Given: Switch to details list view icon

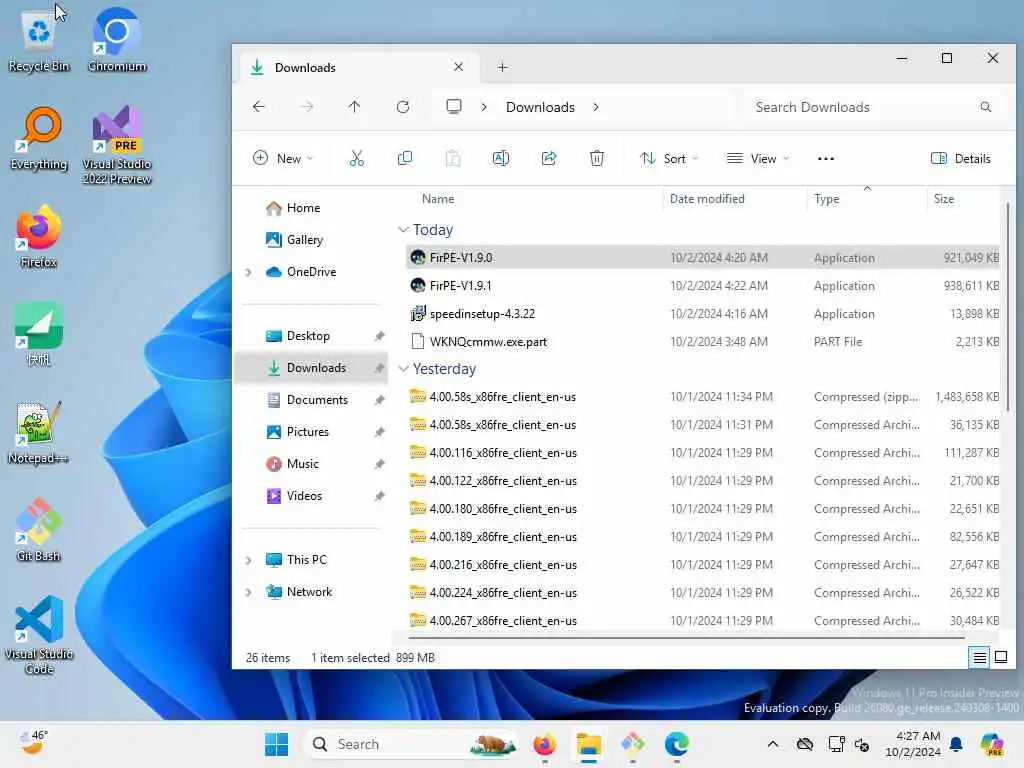Looking at the screenshot, I should point(980,658).
